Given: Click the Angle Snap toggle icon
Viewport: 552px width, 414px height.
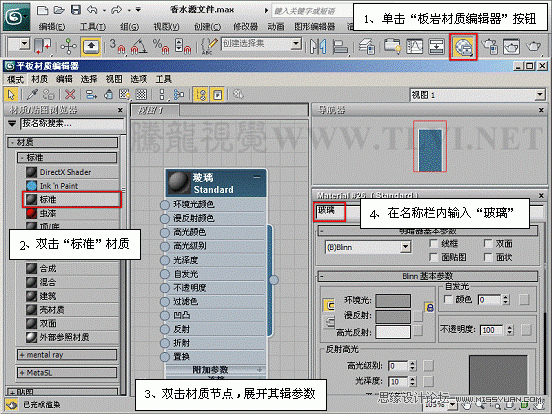Looking at the screenshot, I should 139,46.
